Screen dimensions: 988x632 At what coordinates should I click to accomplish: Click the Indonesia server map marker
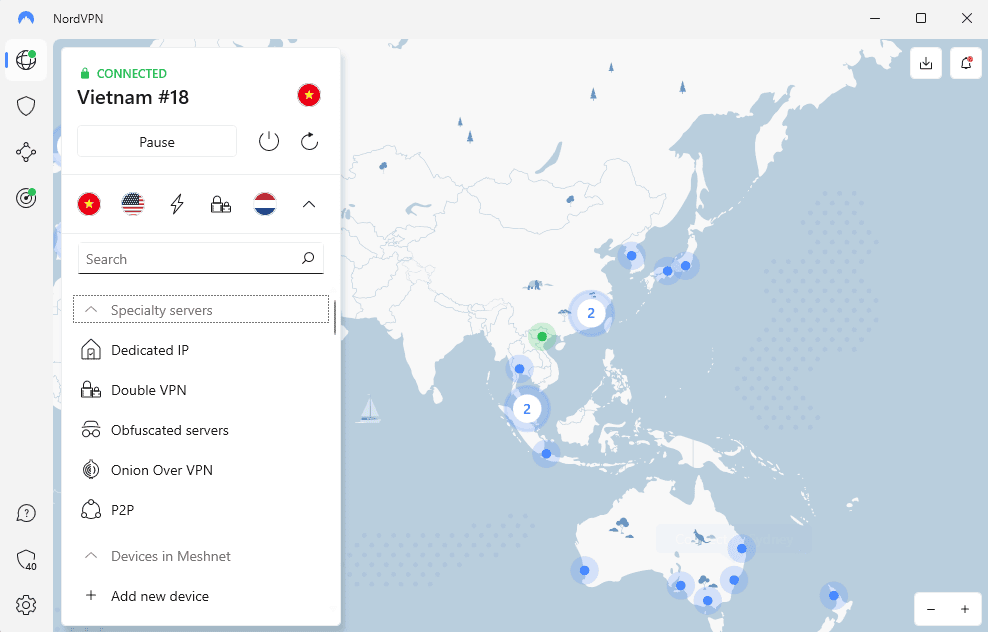pyautogui.click(x=546, y=454)
